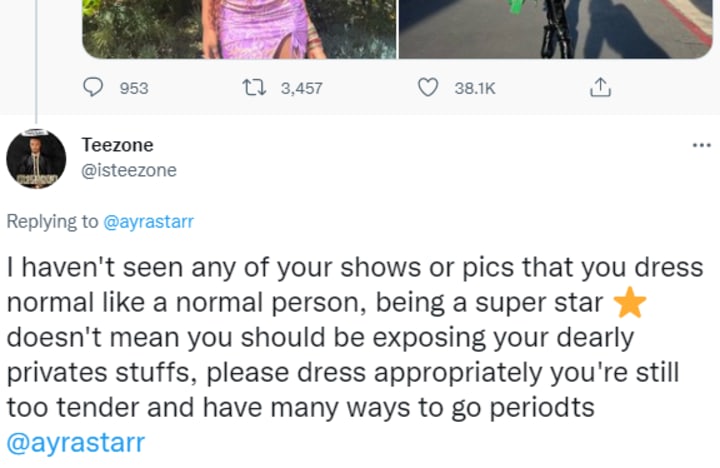Viewport: 720px width, 468px height.
Task: Click the gray "Replying to" label
Action: [53, 222]
